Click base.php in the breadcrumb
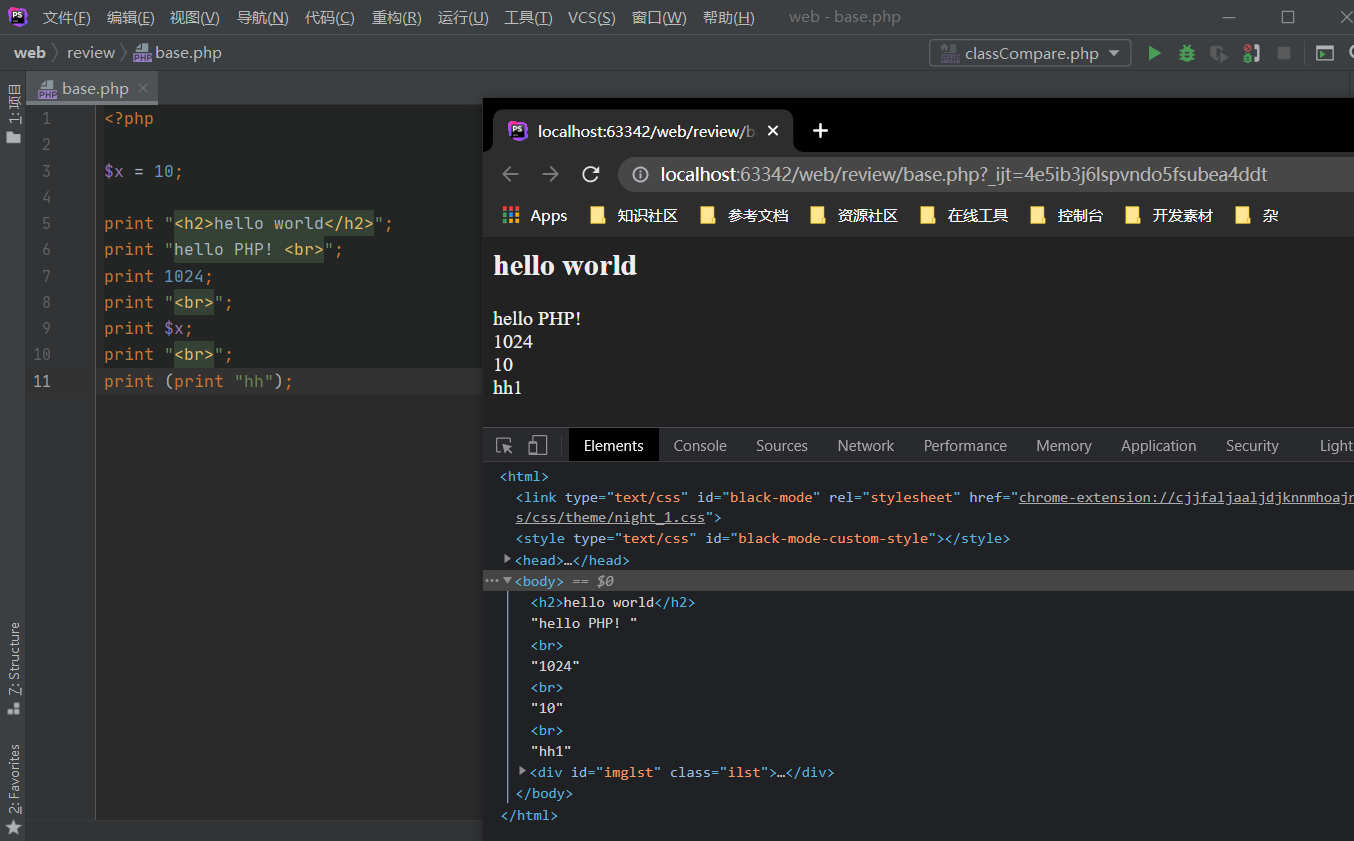 [x=177, y=53]
